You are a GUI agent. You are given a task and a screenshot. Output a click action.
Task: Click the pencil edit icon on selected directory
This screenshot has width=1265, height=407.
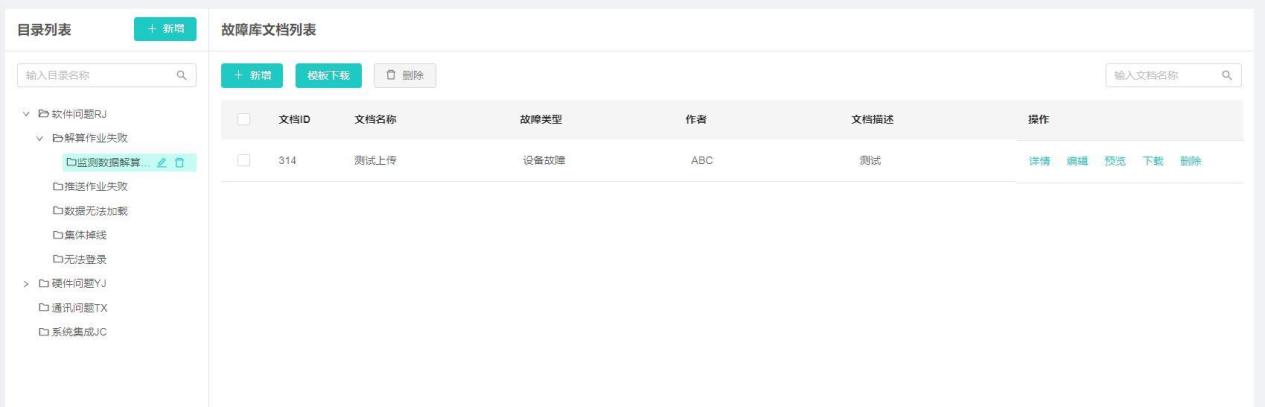click(x=162, y=162)
